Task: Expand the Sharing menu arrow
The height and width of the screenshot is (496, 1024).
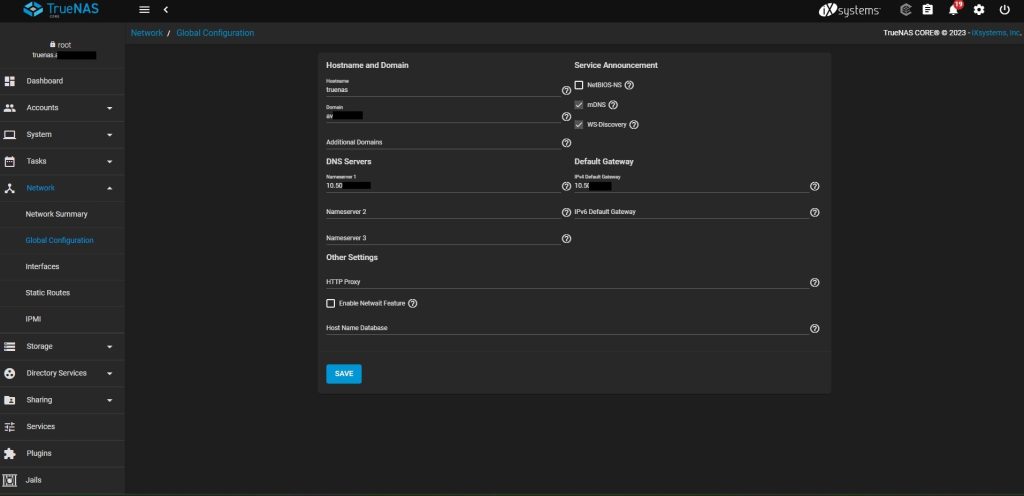Action: click(110, 400)
